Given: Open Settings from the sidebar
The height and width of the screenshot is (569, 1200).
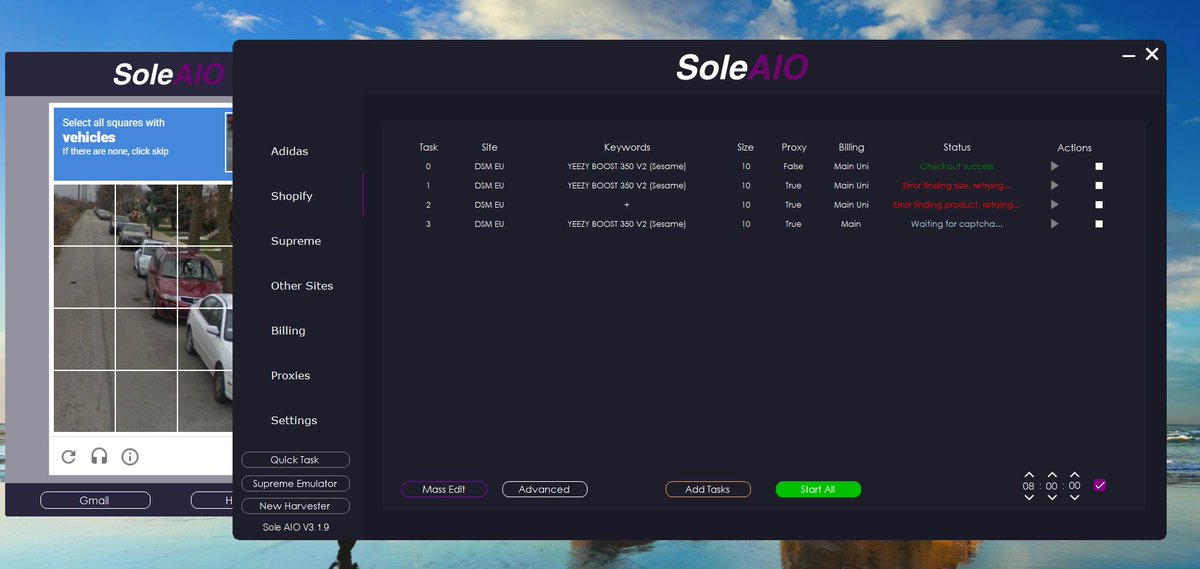Looking at the screenshot, I should [x=294, y=421].
